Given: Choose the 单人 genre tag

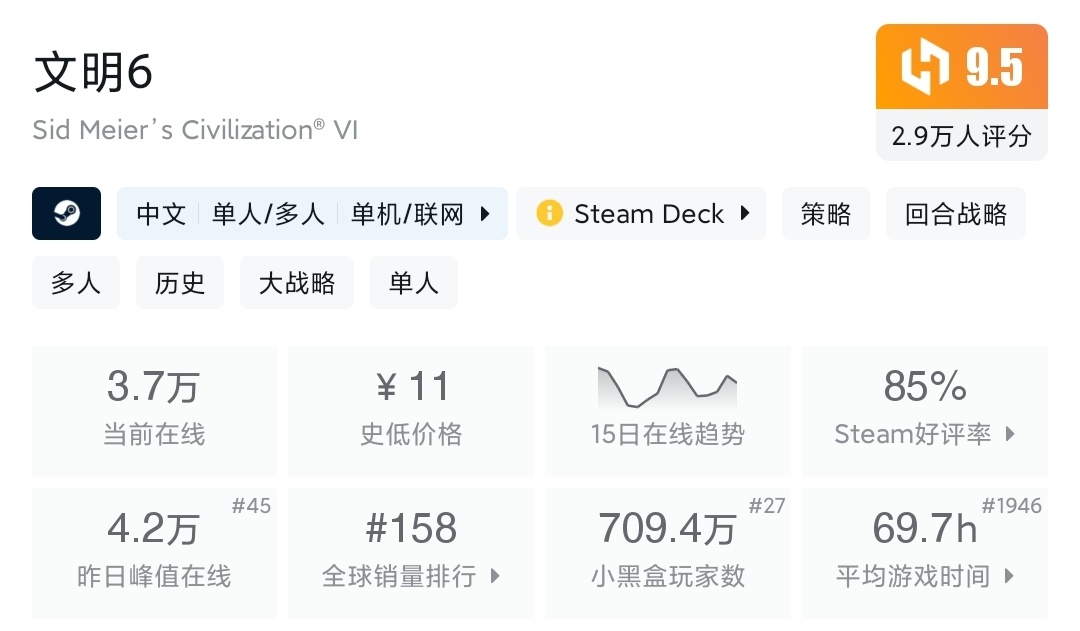Looking at the screenshot, I should coord(413,283).
